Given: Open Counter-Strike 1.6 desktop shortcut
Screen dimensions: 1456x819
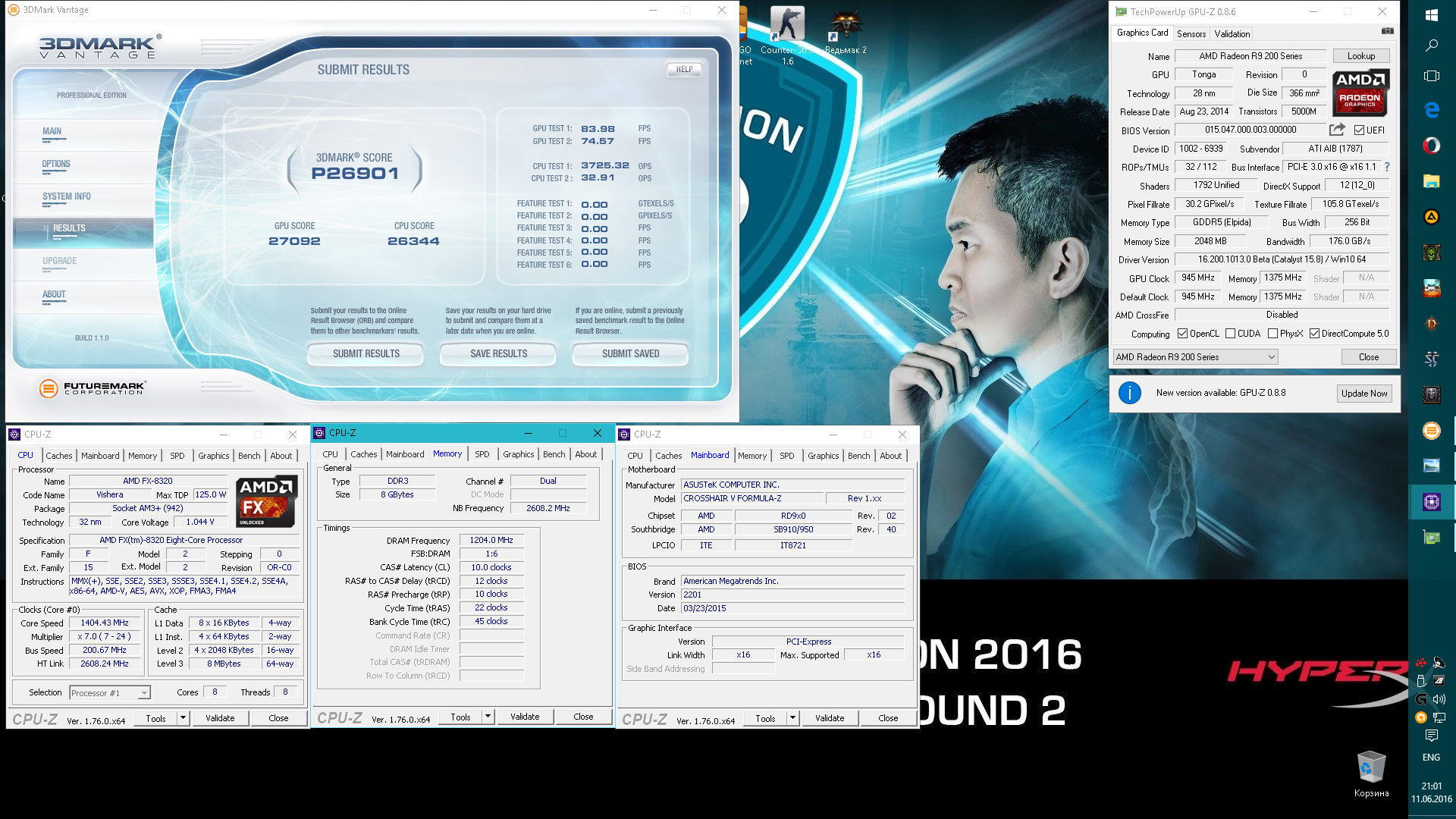Looking at the screenshot, I should click(x=787, y=36).
